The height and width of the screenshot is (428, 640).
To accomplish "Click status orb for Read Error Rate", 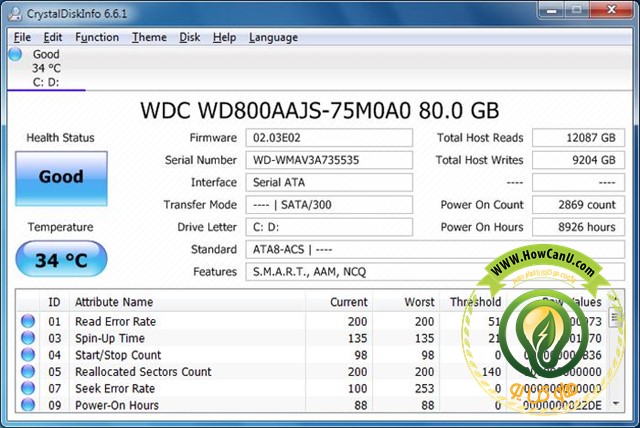I will [28, 321].
